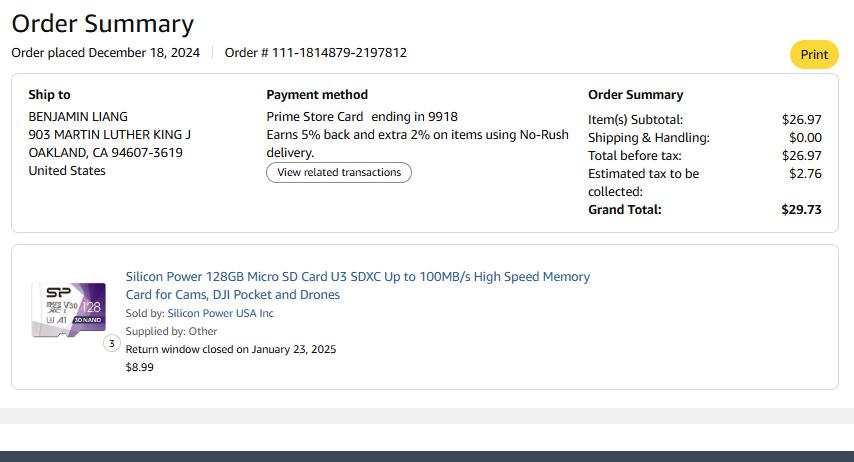Click the yellow Print button

click(x=814, y=55)
